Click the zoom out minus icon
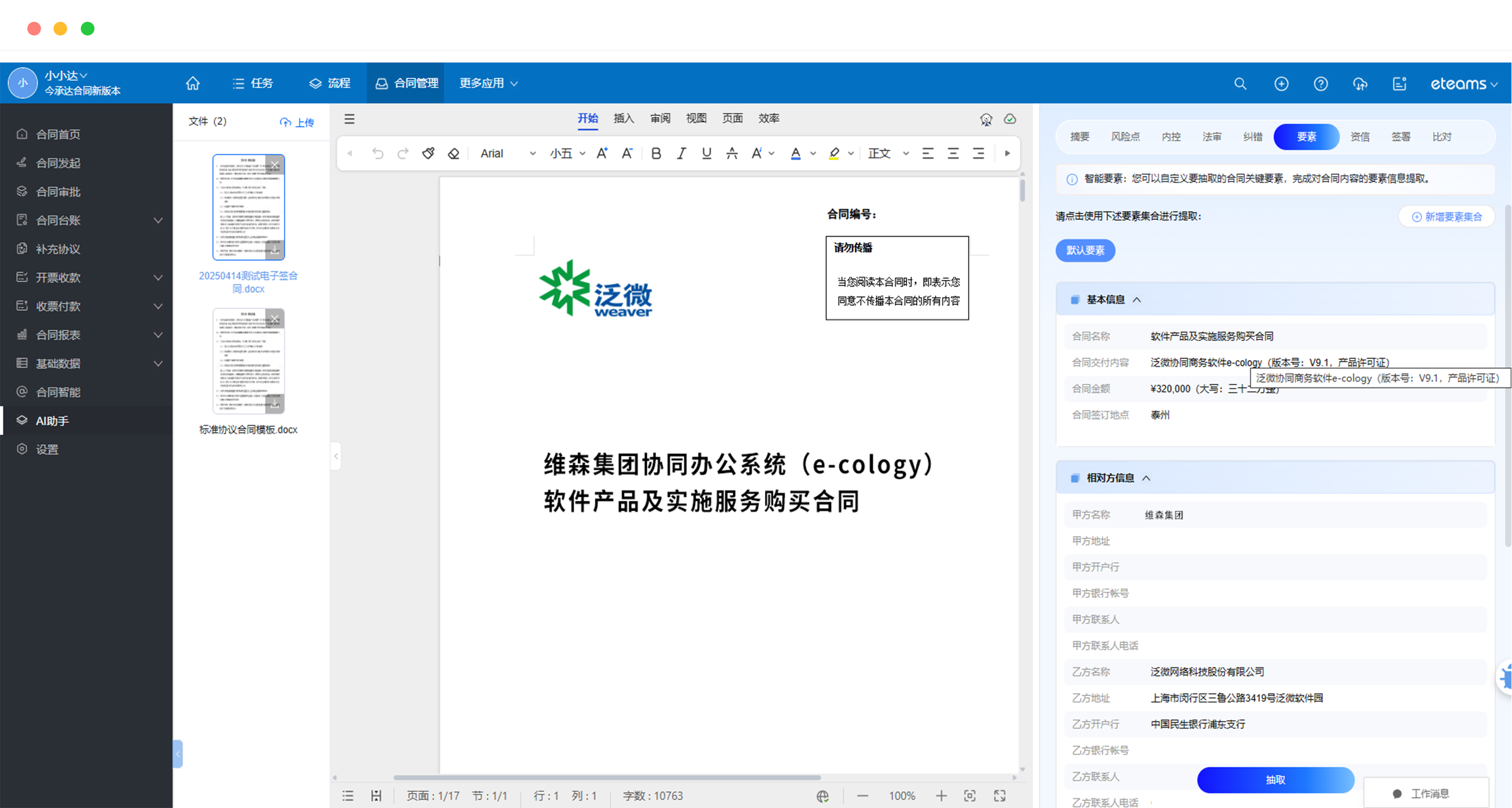This screenshot has width=1512, height=808. [862, 796]
